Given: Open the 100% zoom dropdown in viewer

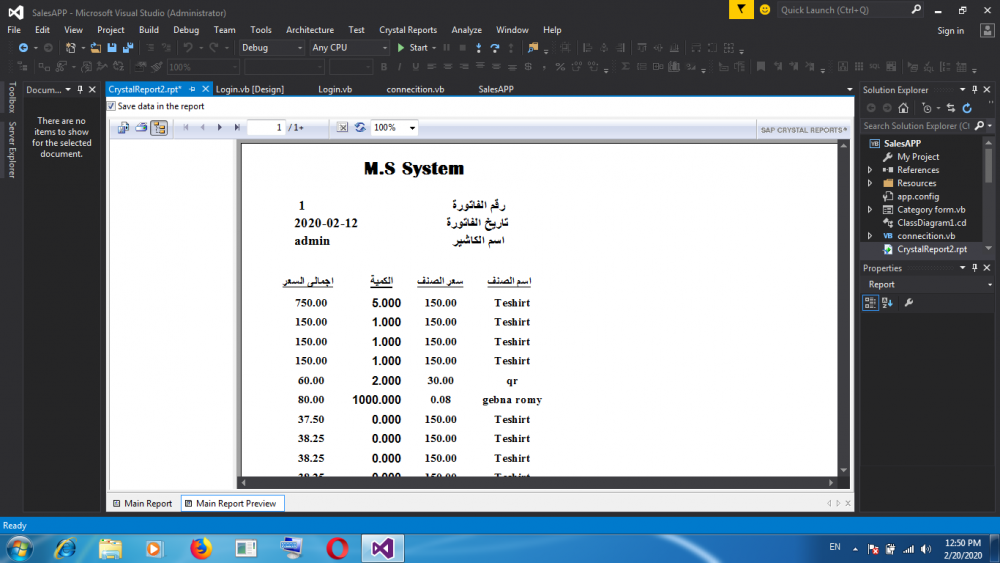Looking at the screenshot, I should [x=412, y=128].
